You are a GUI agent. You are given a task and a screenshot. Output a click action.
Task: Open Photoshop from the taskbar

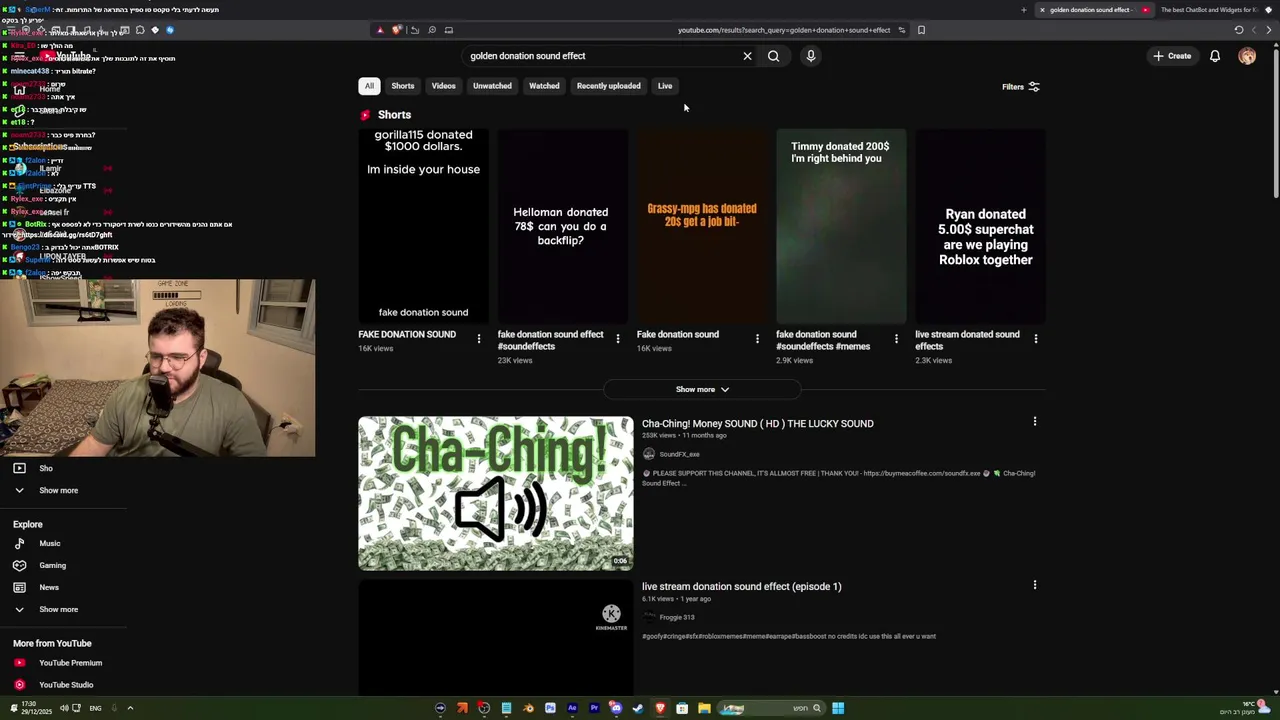(550, 708)
